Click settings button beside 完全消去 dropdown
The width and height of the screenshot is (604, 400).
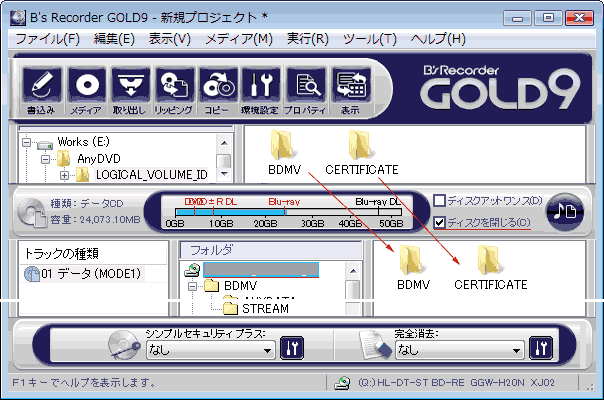coord(541,348)
